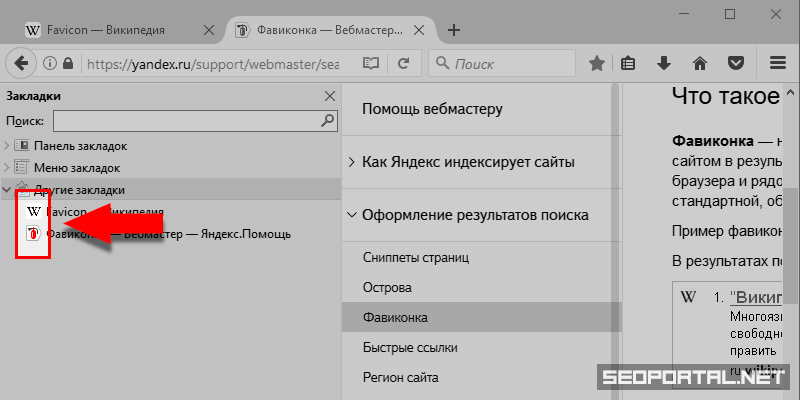The height and width of the screenshot is (400, 800).
Task: Switch to the Favicon — Википедия tab
Action: point(110,30)
